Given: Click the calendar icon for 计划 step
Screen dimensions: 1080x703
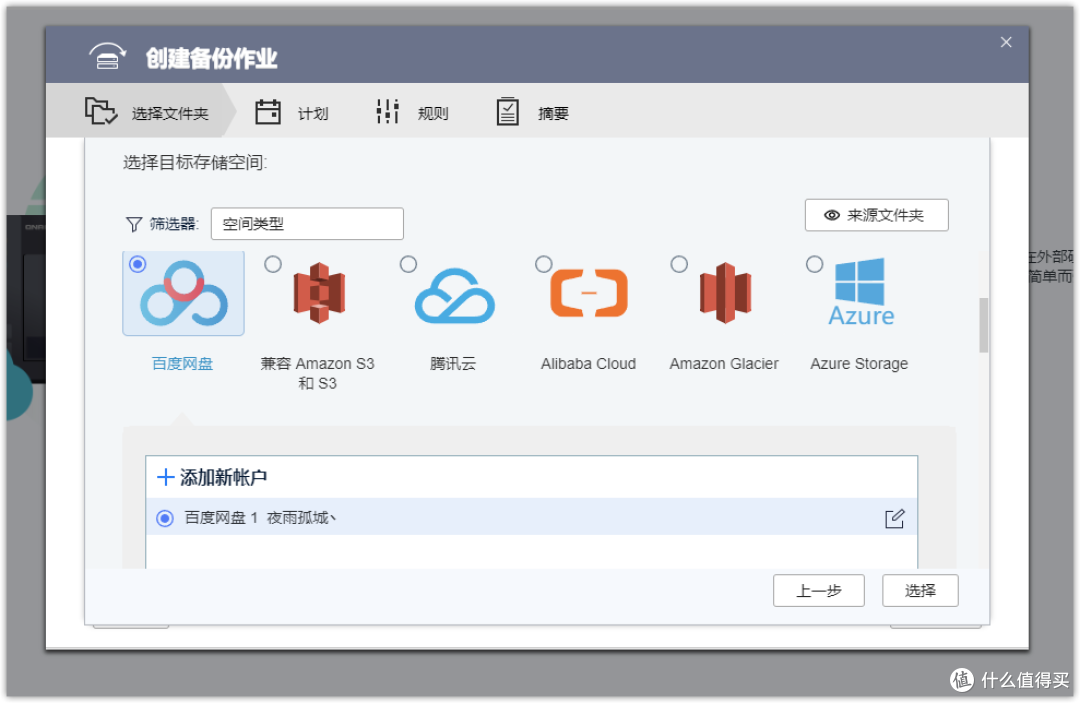Looking at the screenshot, I should (x=268, y=112).
